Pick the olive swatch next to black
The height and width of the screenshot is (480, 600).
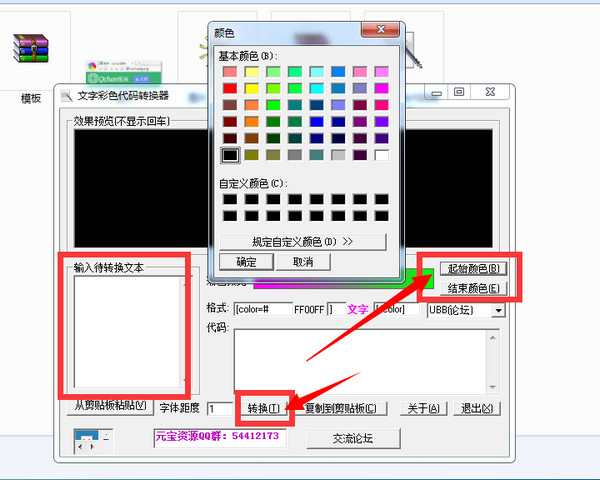252,155
